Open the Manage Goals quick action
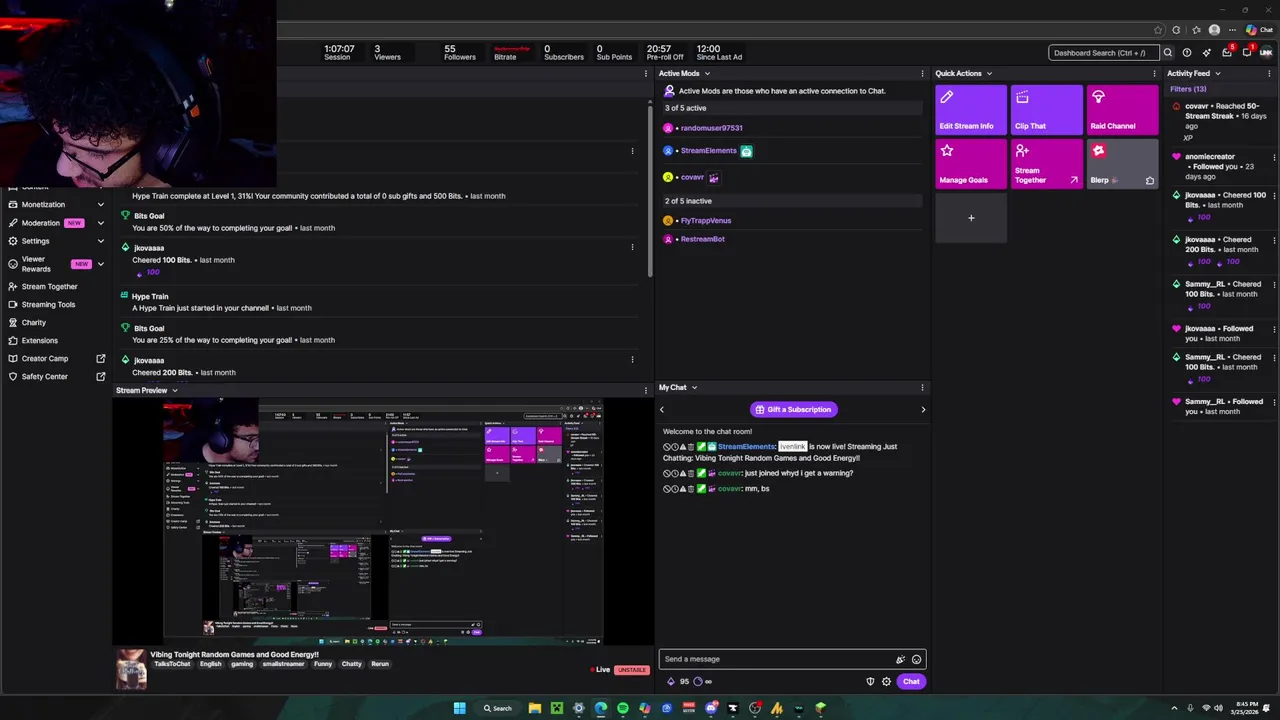 click(x=971, y=164)
